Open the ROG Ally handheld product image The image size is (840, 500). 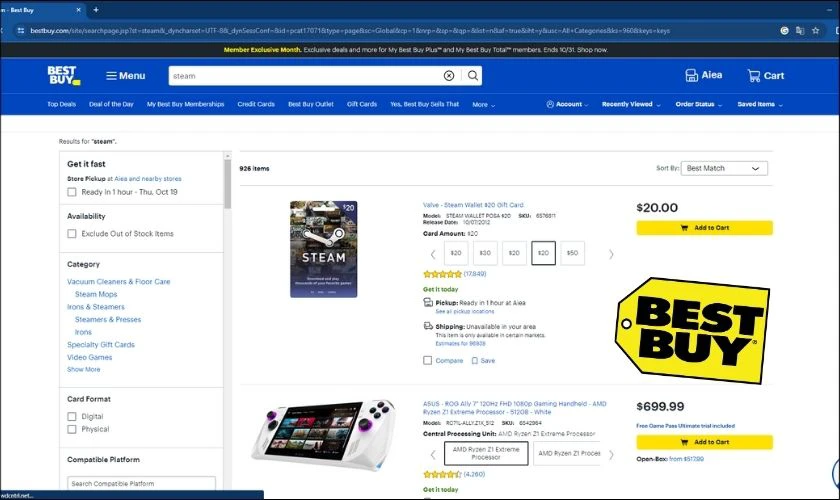pos(325,434)
